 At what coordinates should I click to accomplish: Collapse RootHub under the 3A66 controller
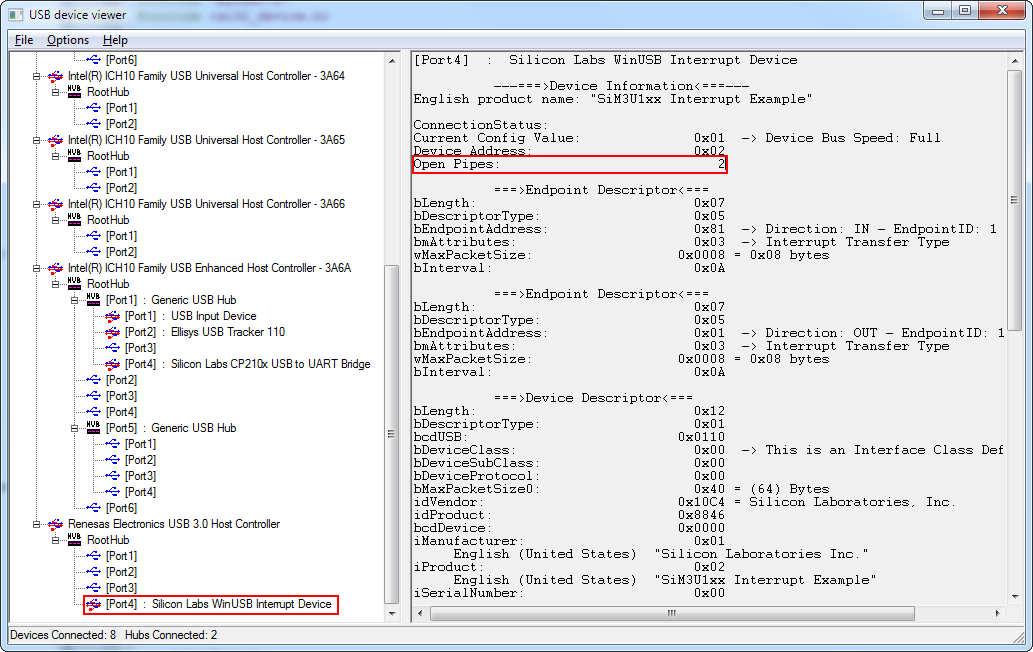(56, 220)
